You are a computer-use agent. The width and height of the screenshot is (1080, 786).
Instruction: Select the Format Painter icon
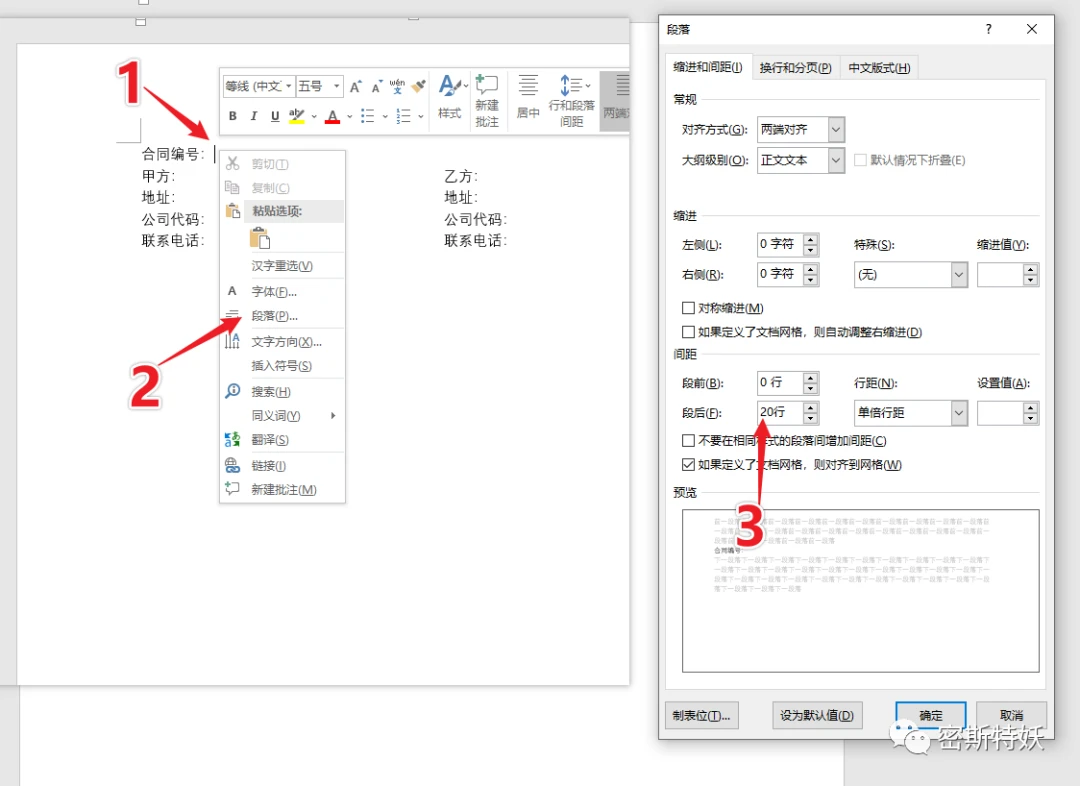point(417,85)
